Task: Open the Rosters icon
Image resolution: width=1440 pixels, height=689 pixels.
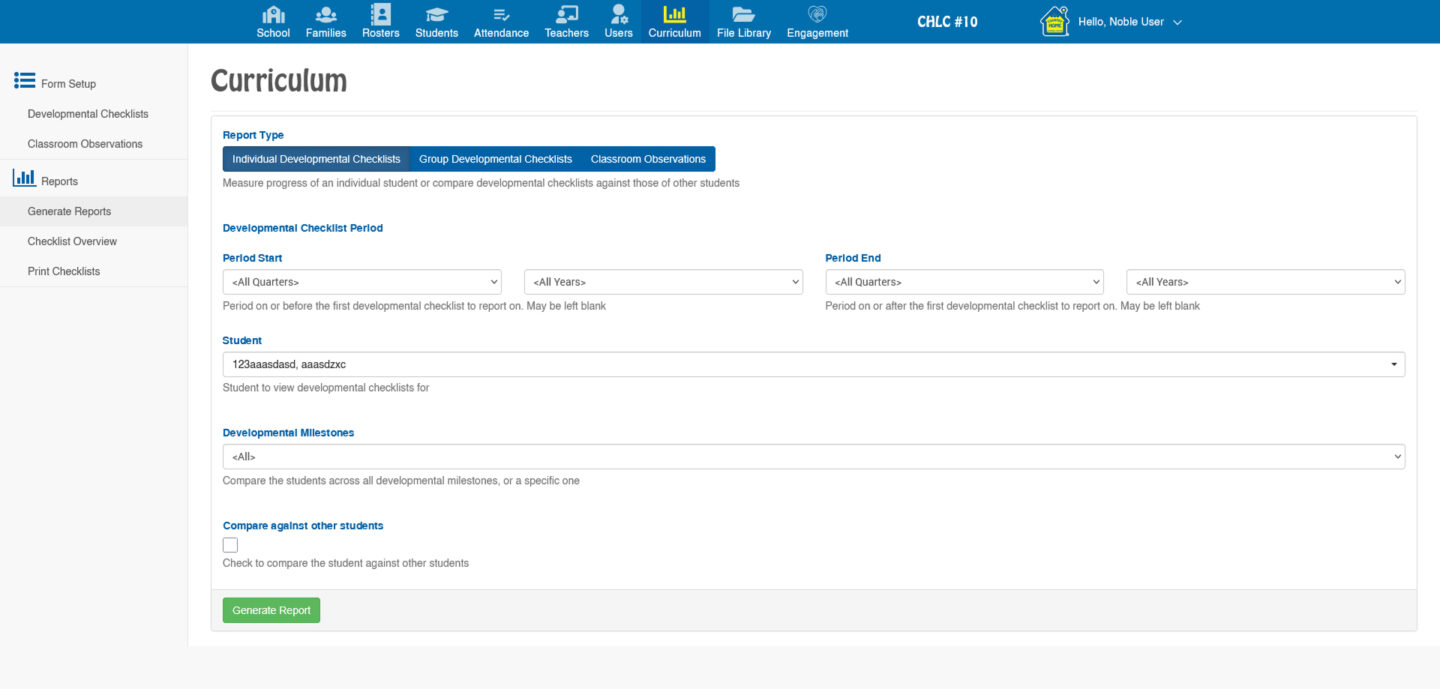Action: [x=380, y=15]
